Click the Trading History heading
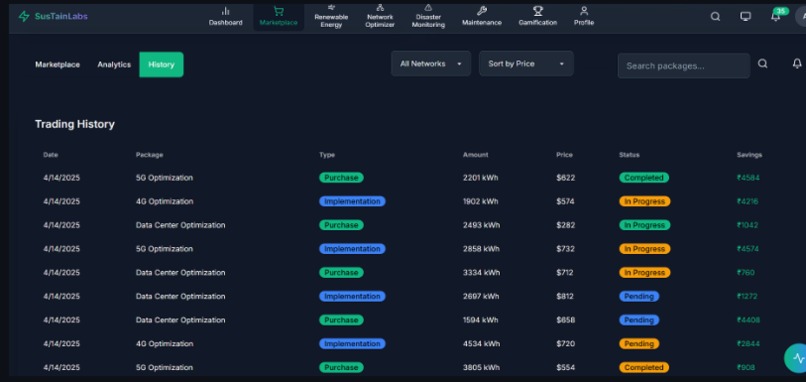Screen dimensions: 806x382 [x=75, y=124]
